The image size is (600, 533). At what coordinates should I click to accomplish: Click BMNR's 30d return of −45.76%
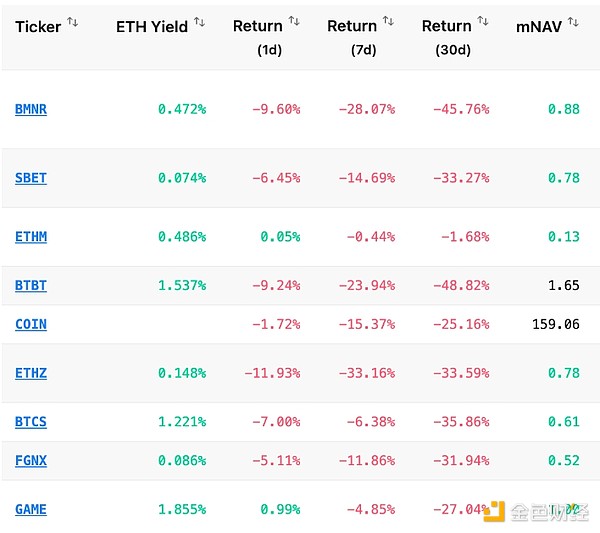coord(461,109)
